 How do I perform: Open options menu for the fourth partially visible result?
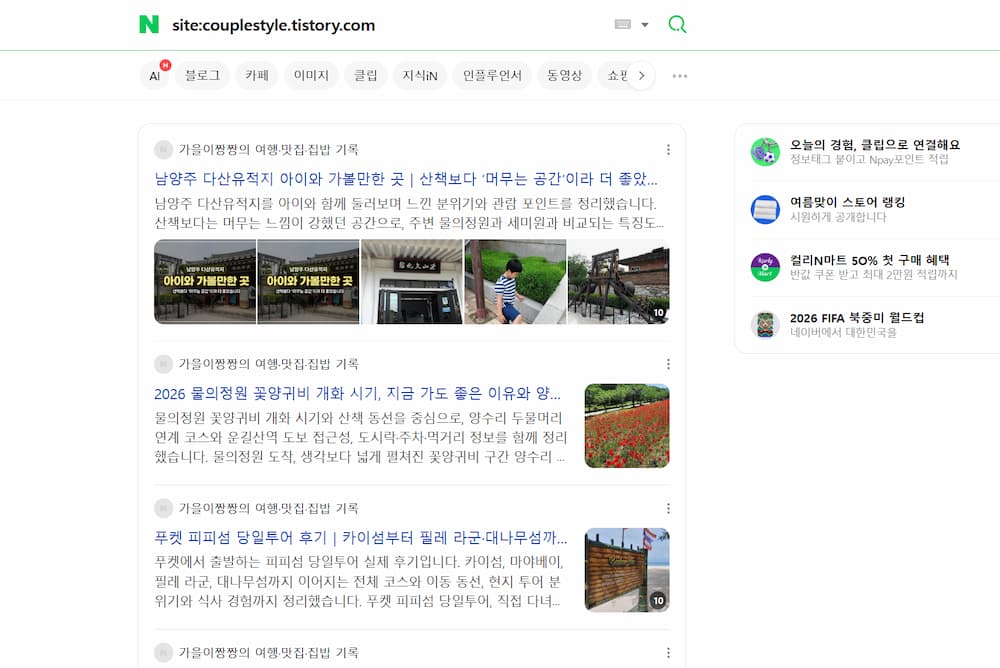point(668,653)
